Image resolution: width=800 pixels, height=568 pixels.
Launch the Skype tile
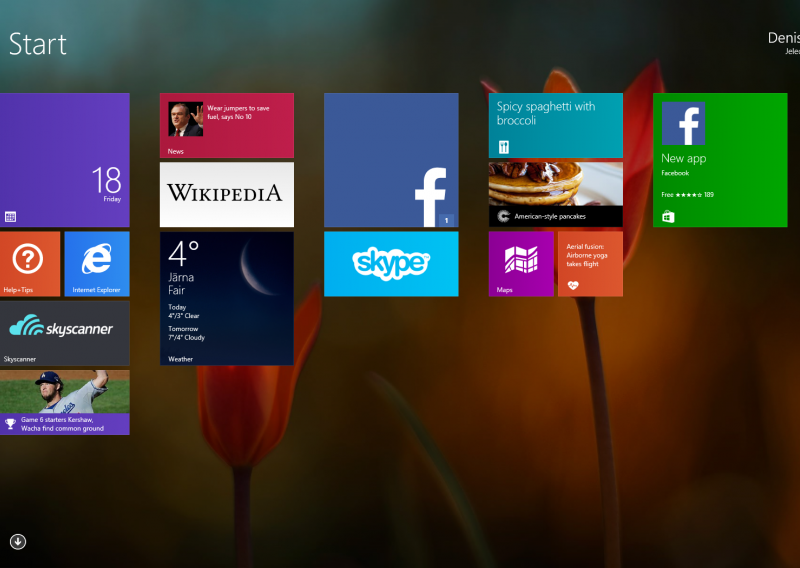391,264
